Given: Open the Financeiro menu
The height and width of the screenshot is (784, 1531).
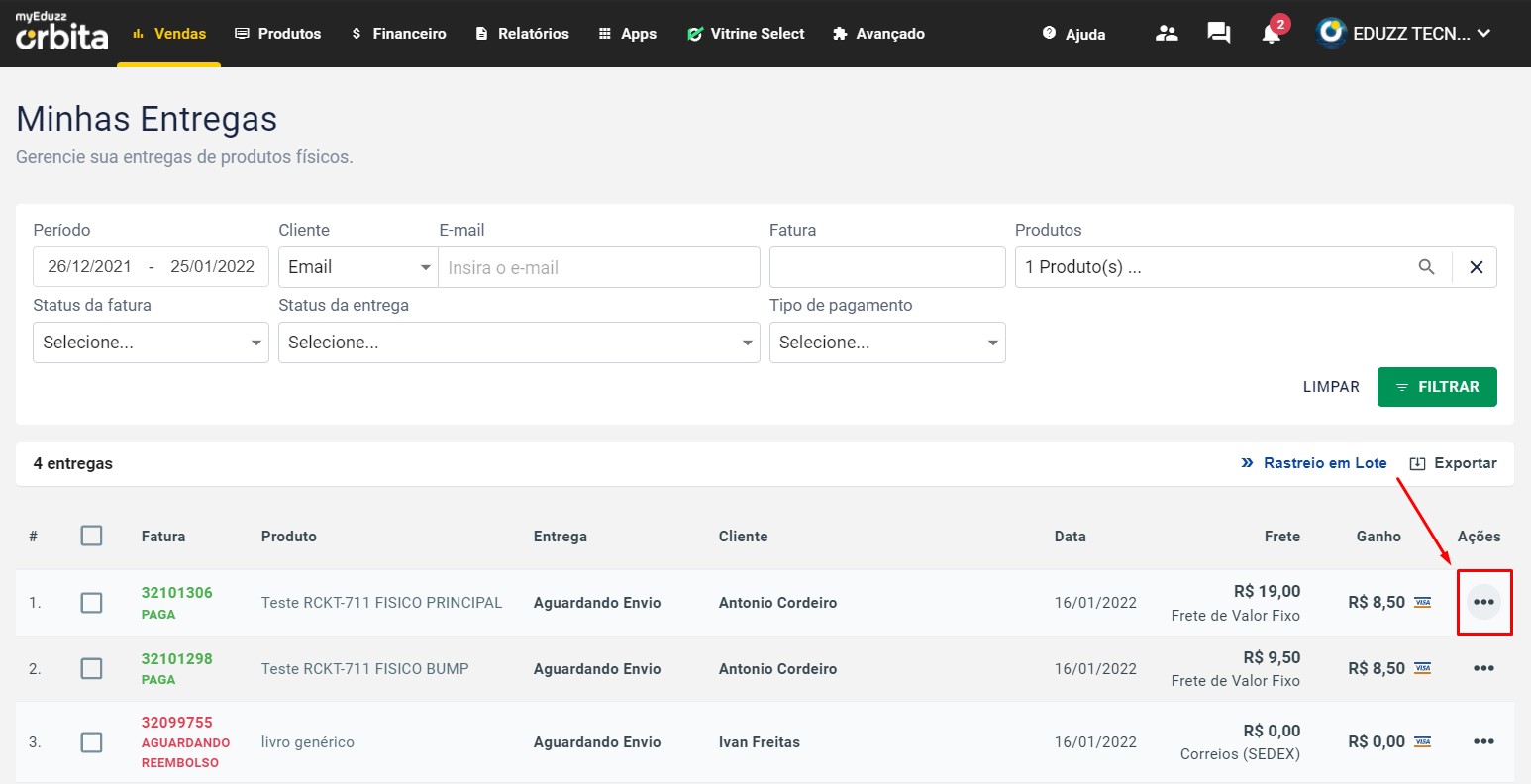Looking at the screenshot, I should tap(398, 34).
